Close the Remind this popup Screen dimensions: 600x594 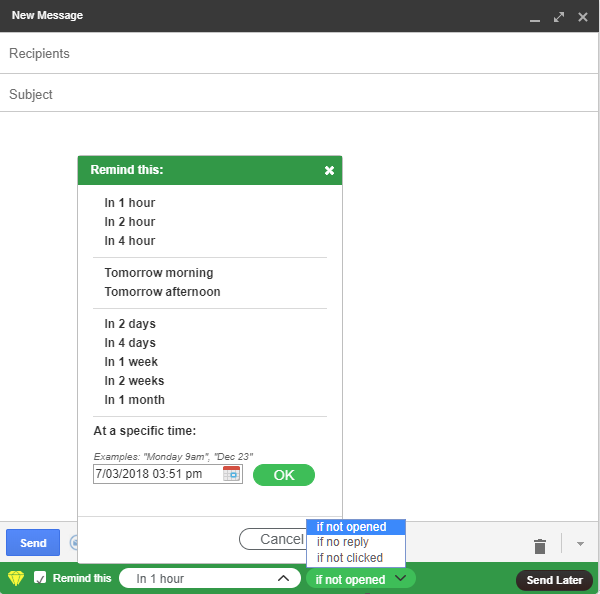point(329,170)
